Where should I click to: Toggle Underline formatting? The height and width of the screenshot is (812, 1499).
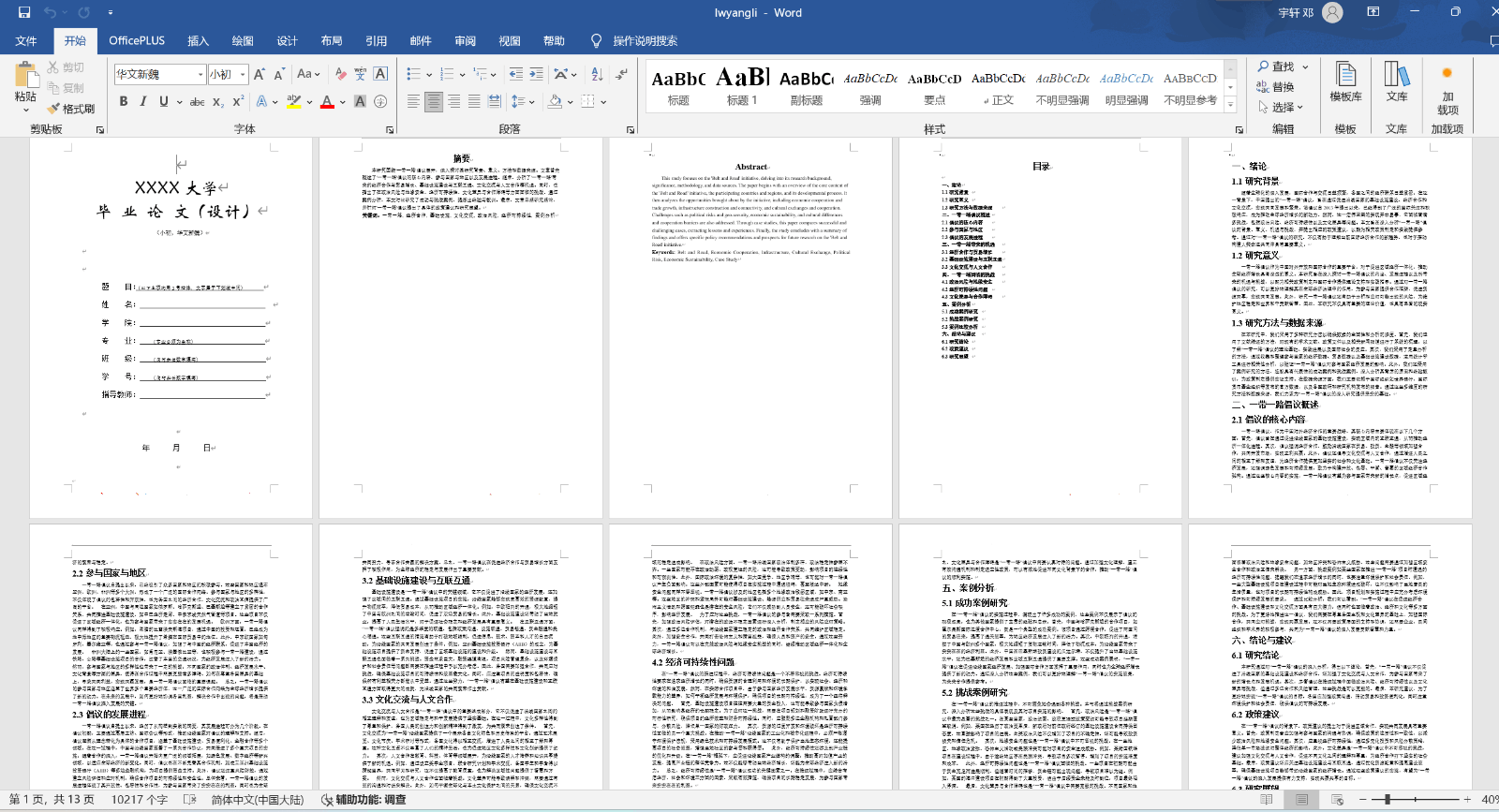pyautogui.click(x=164, y=101)
